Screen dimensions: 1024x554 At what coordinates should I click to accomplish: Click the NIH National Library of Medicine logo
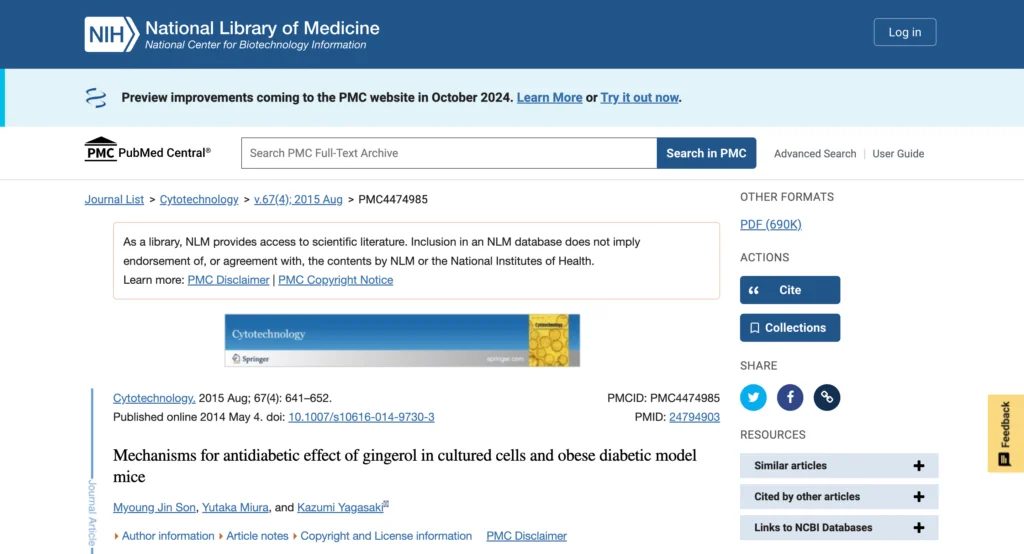pyautogui.click(x=232, y=34)
